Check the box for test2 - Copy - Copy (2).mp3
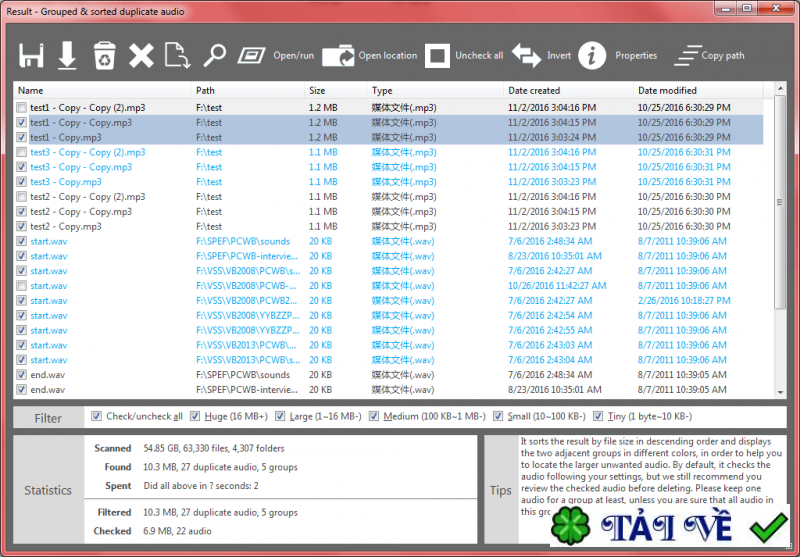 [x=21, y=196]
